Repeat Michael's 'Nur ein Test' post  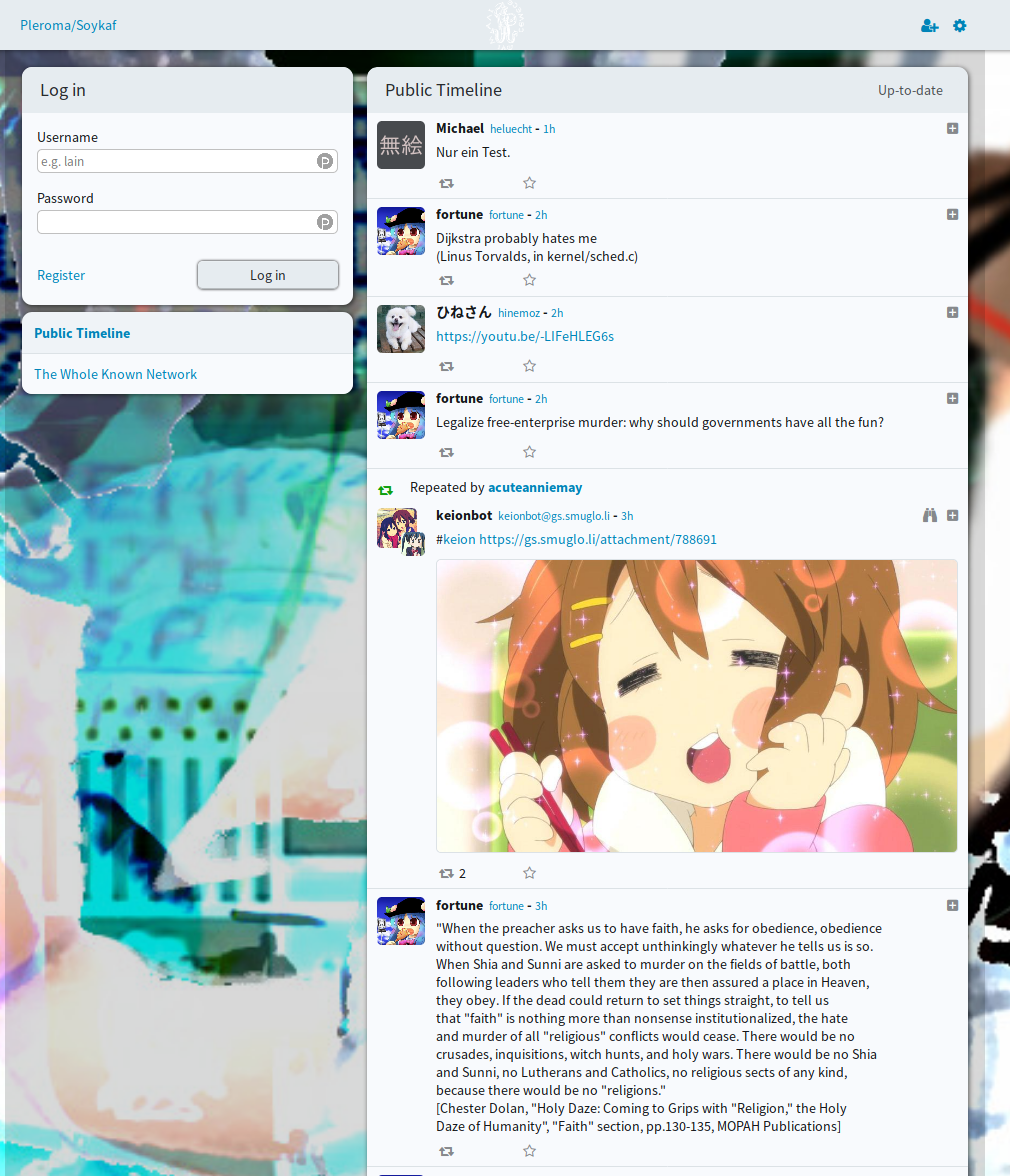[446, 183]
